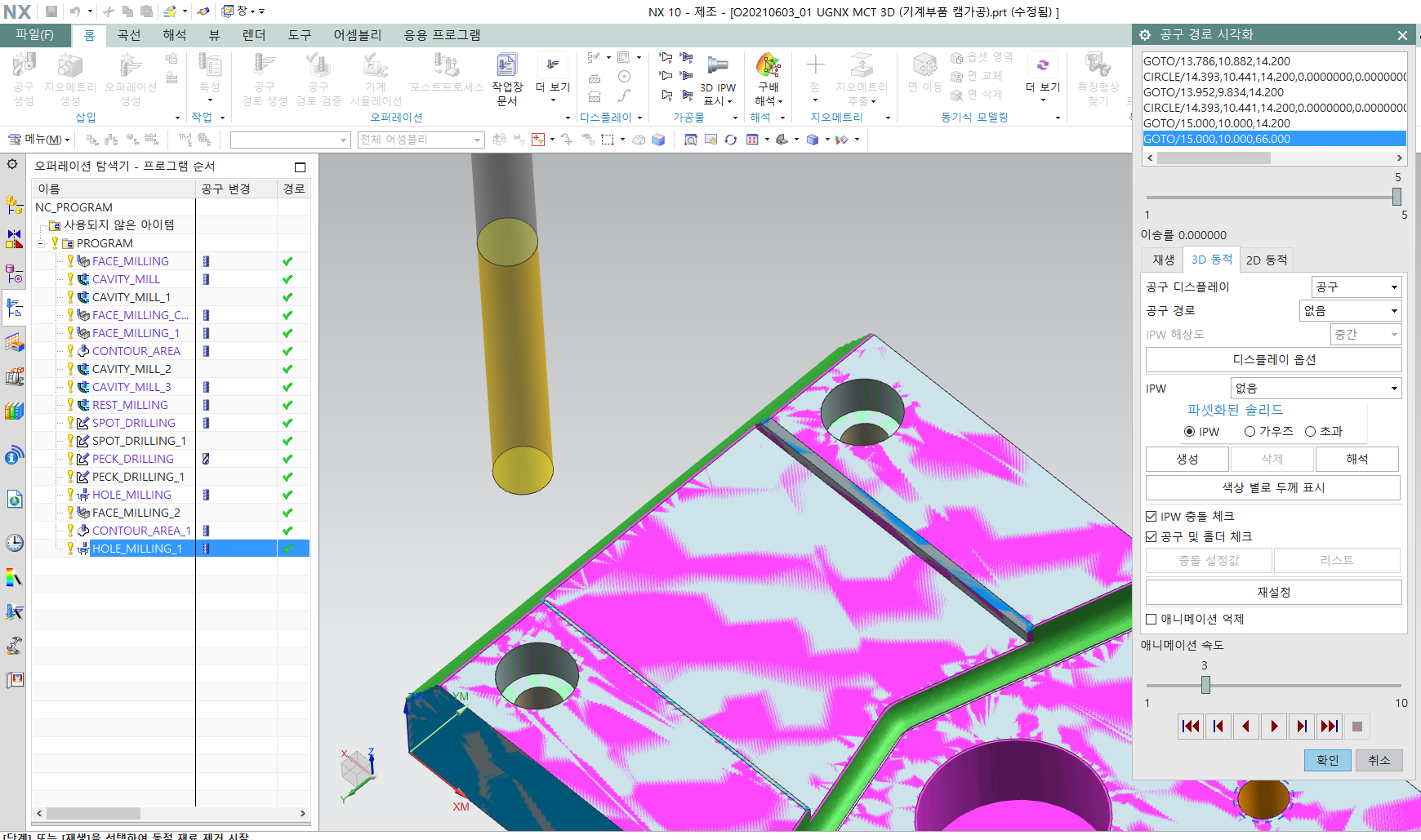Screen dimensions: 1421x840
Task: Switch to the 2D 동적 tab
Action: coord(1267,260)
